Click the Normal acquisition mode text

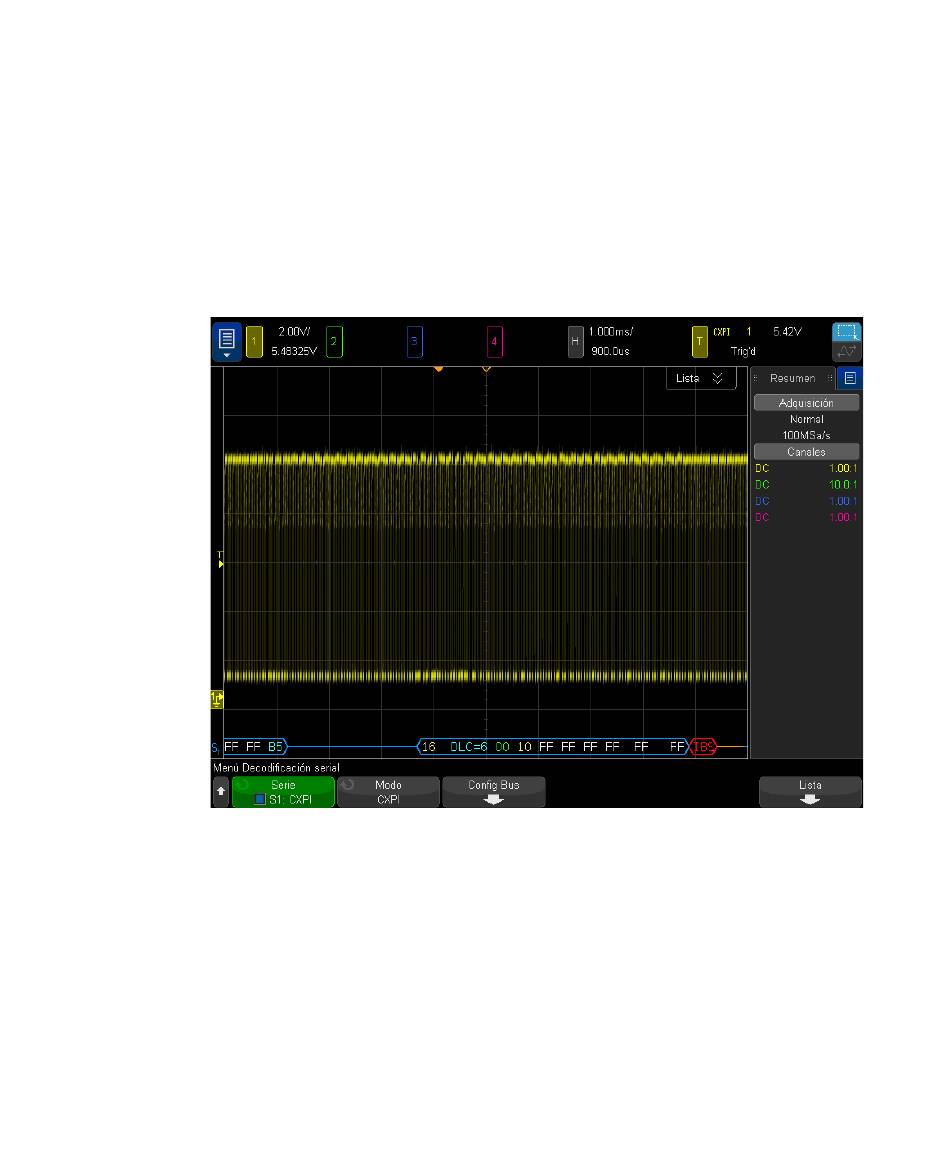tap(807, 419)
